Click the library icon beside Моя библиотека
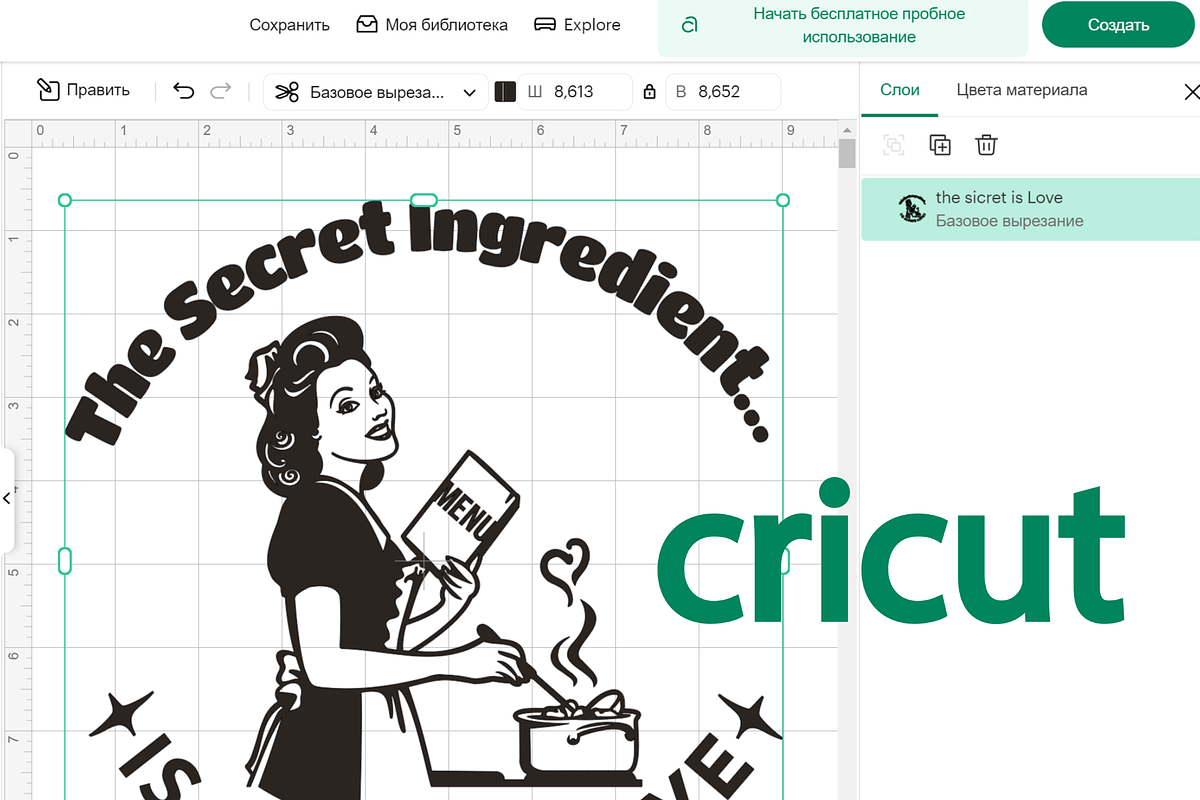The height and width of the screenshot is (800, 1200). point(367,24)
